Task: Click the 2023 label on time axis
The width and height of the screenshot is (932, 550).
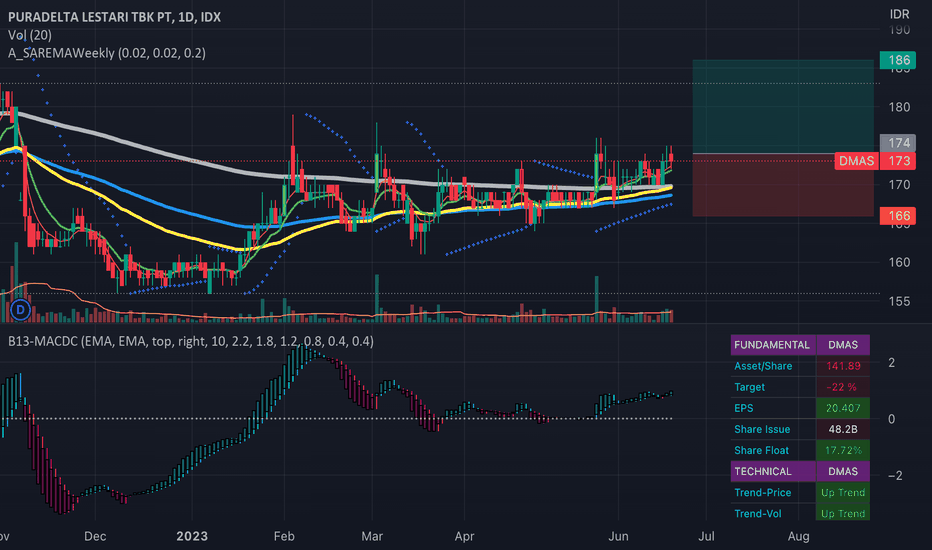Action: 192,536
